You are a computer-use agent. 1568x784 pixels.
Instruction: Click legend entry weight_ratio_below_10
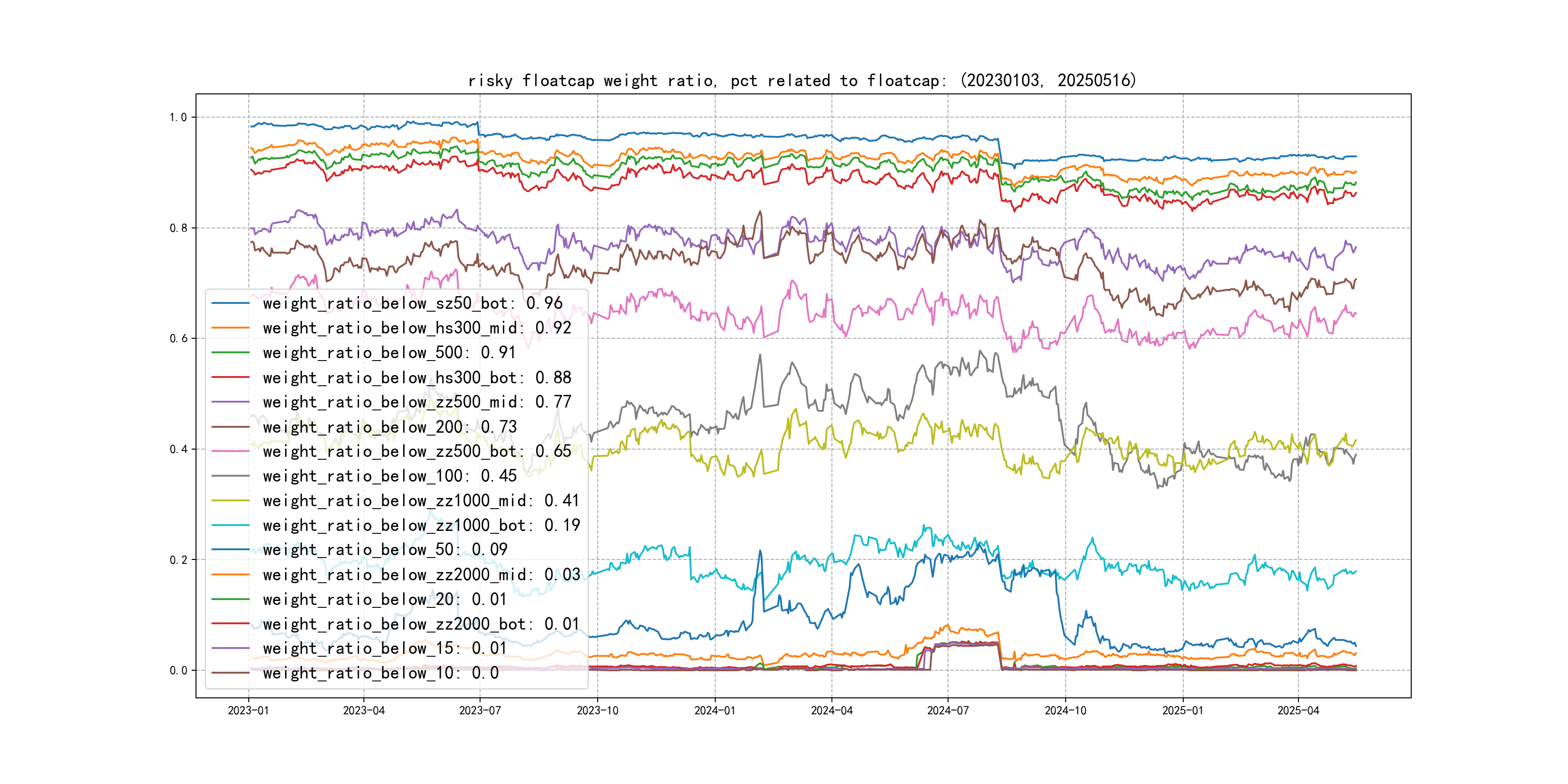(x=380, y=673)
